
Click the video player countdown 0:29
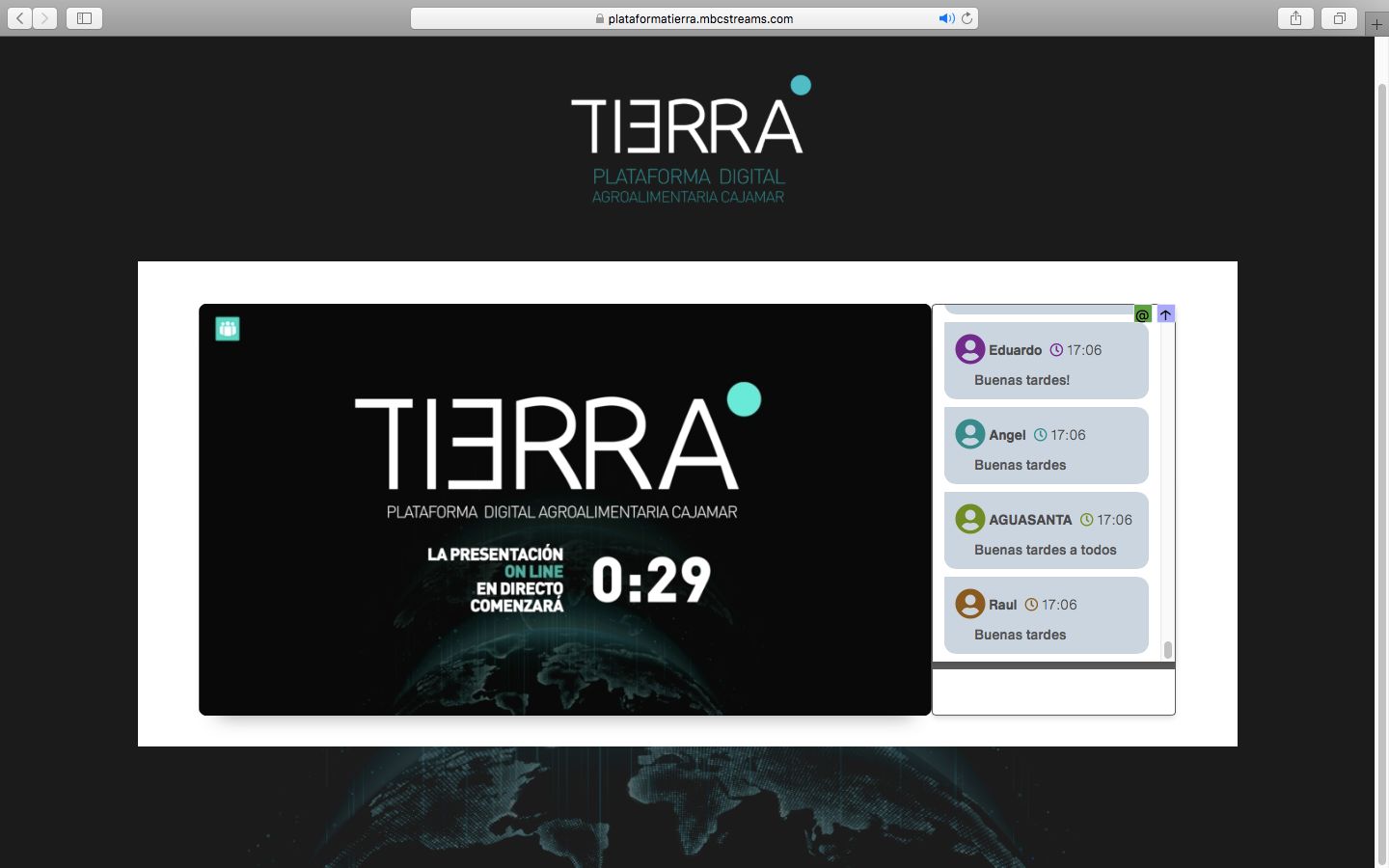pyautogui.click(x=651, y=580)
